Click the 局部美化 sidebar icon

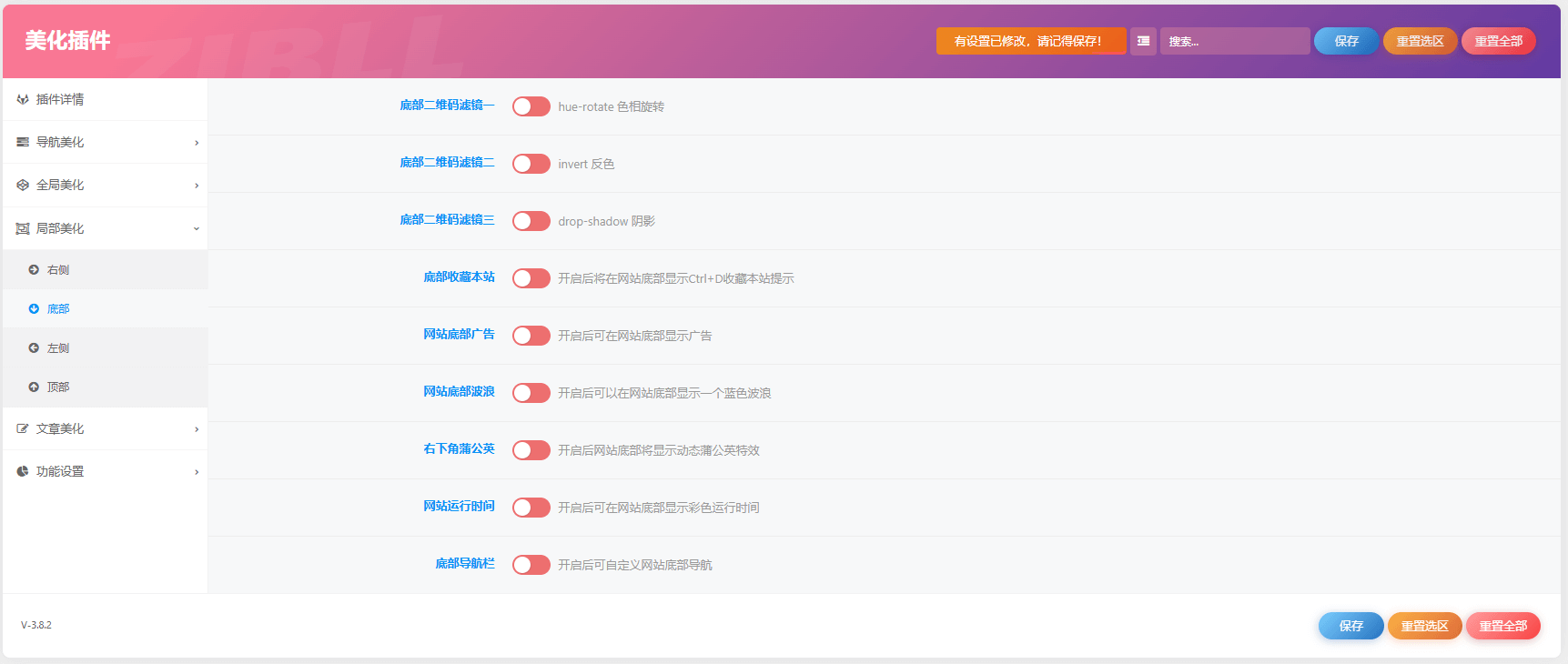23,228
